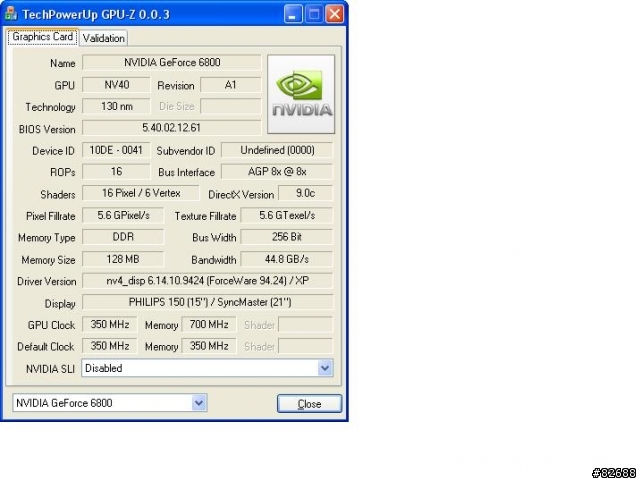Screen dimensions: 640x481
Task: Click the 'NVIDIA SLI' label
Action: click(x=50, y=369)
